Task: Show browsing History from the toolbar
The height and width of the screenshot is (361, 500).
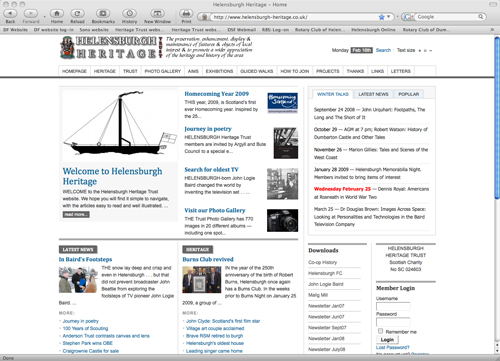Action: 129,13
